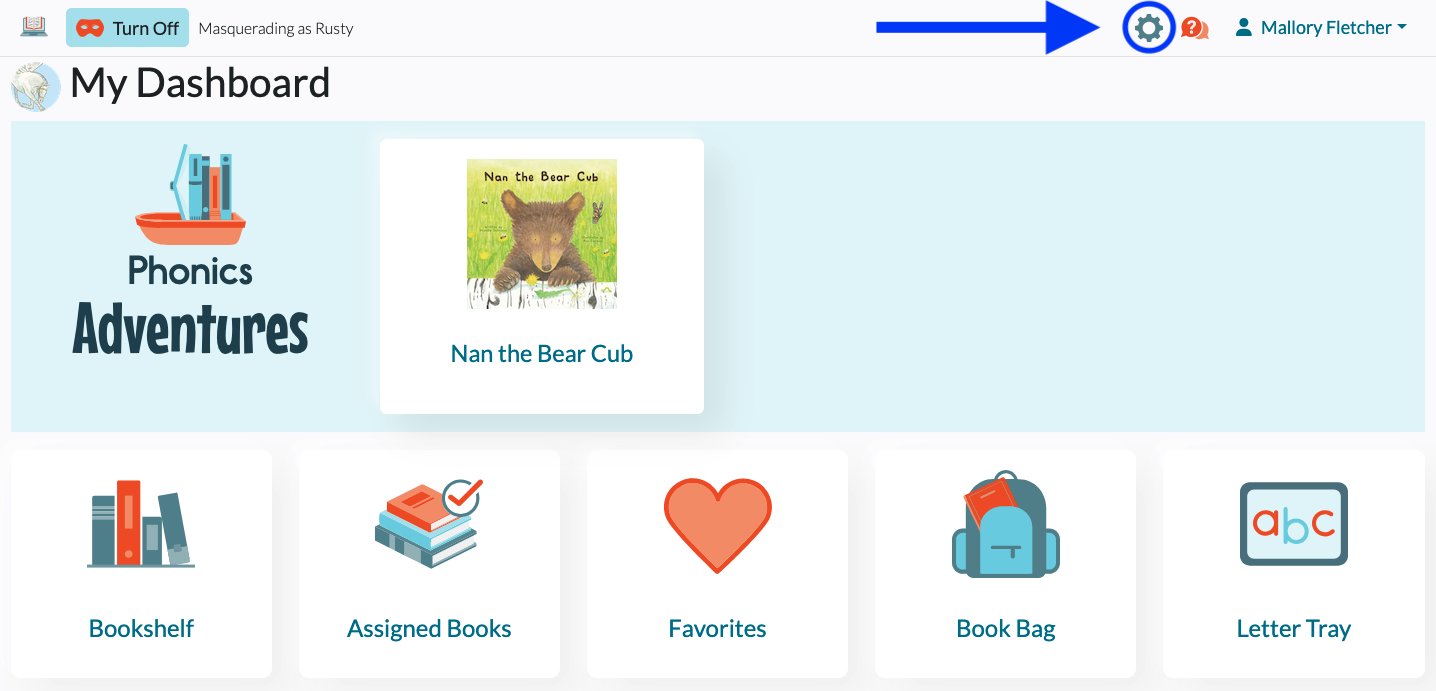Expand the Mallory Fletcher user menu
1436x691 pixels.
pos(1321,28)
